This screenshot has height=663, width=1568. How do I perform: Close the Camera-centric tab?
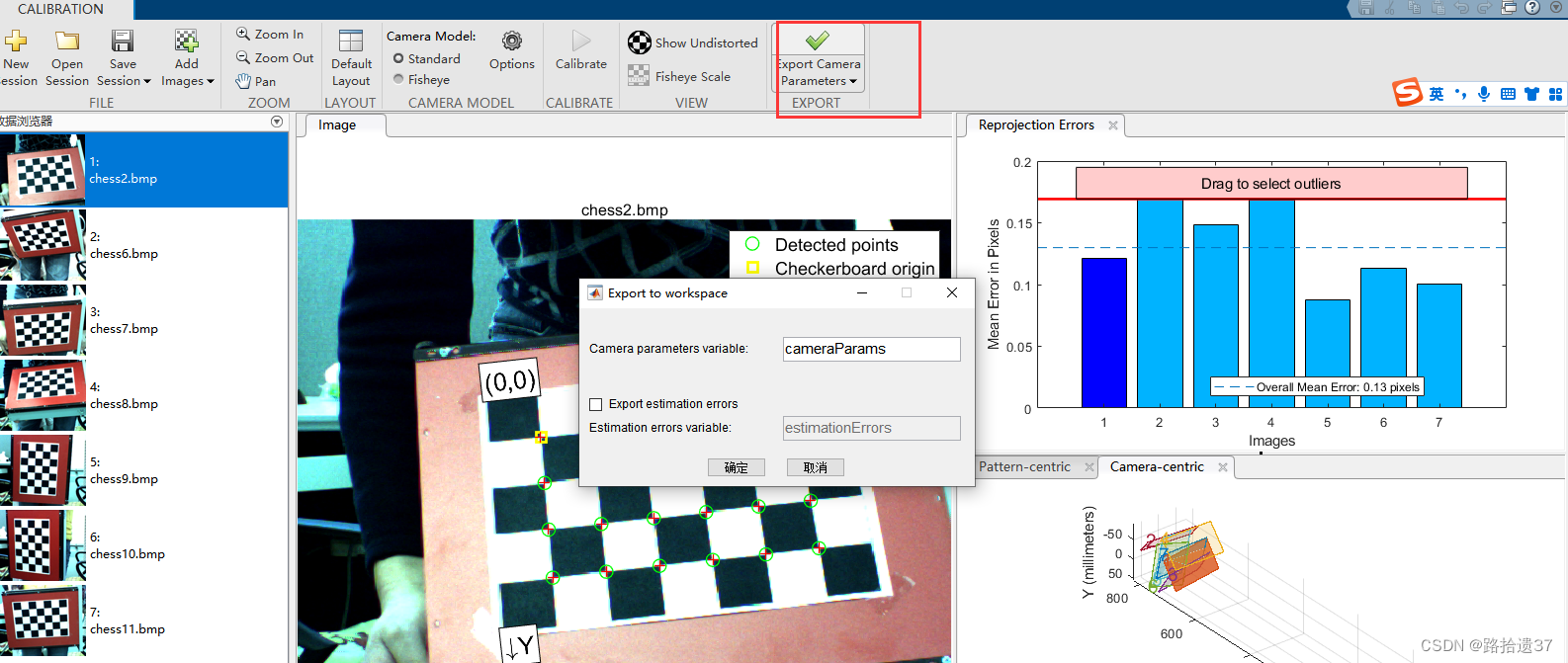point(1223,467)
